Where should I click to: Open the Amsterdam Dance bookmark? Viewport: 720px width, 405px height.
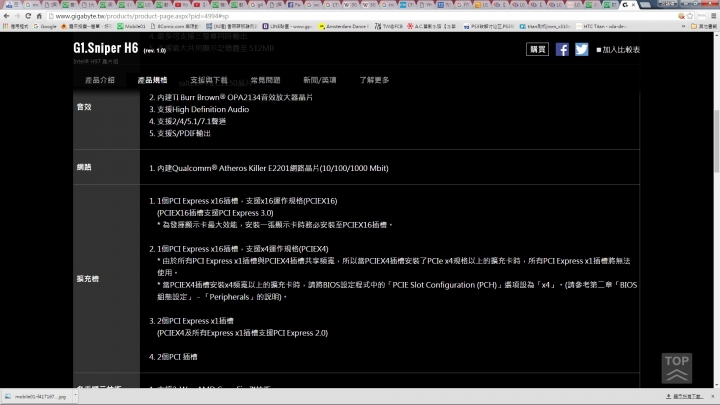coord(343,26)
